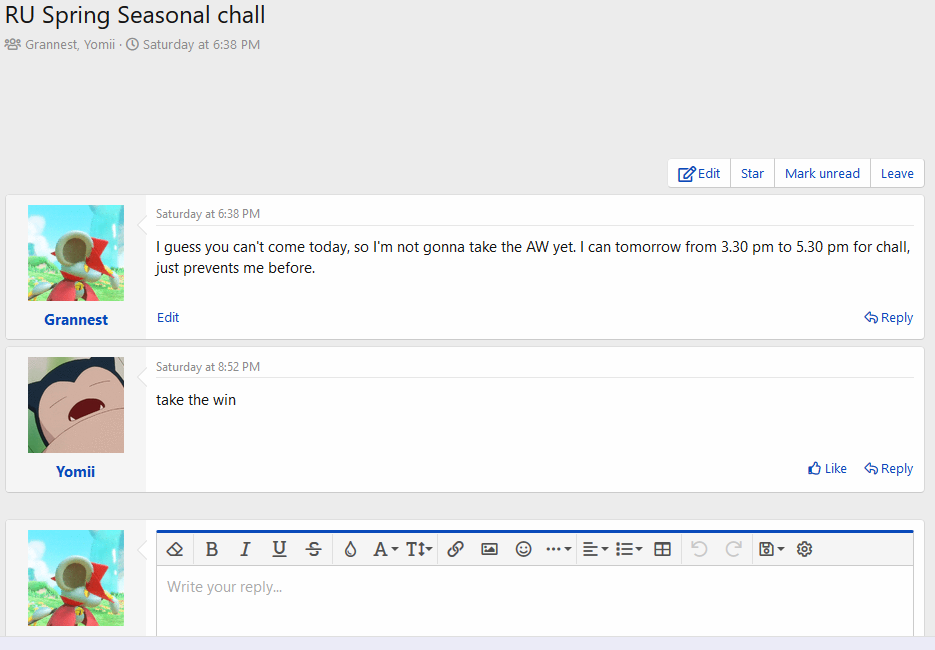This screenshot has height=650, width=935.
Task: Click the Leave conversation button
Action: coord(897,174)
